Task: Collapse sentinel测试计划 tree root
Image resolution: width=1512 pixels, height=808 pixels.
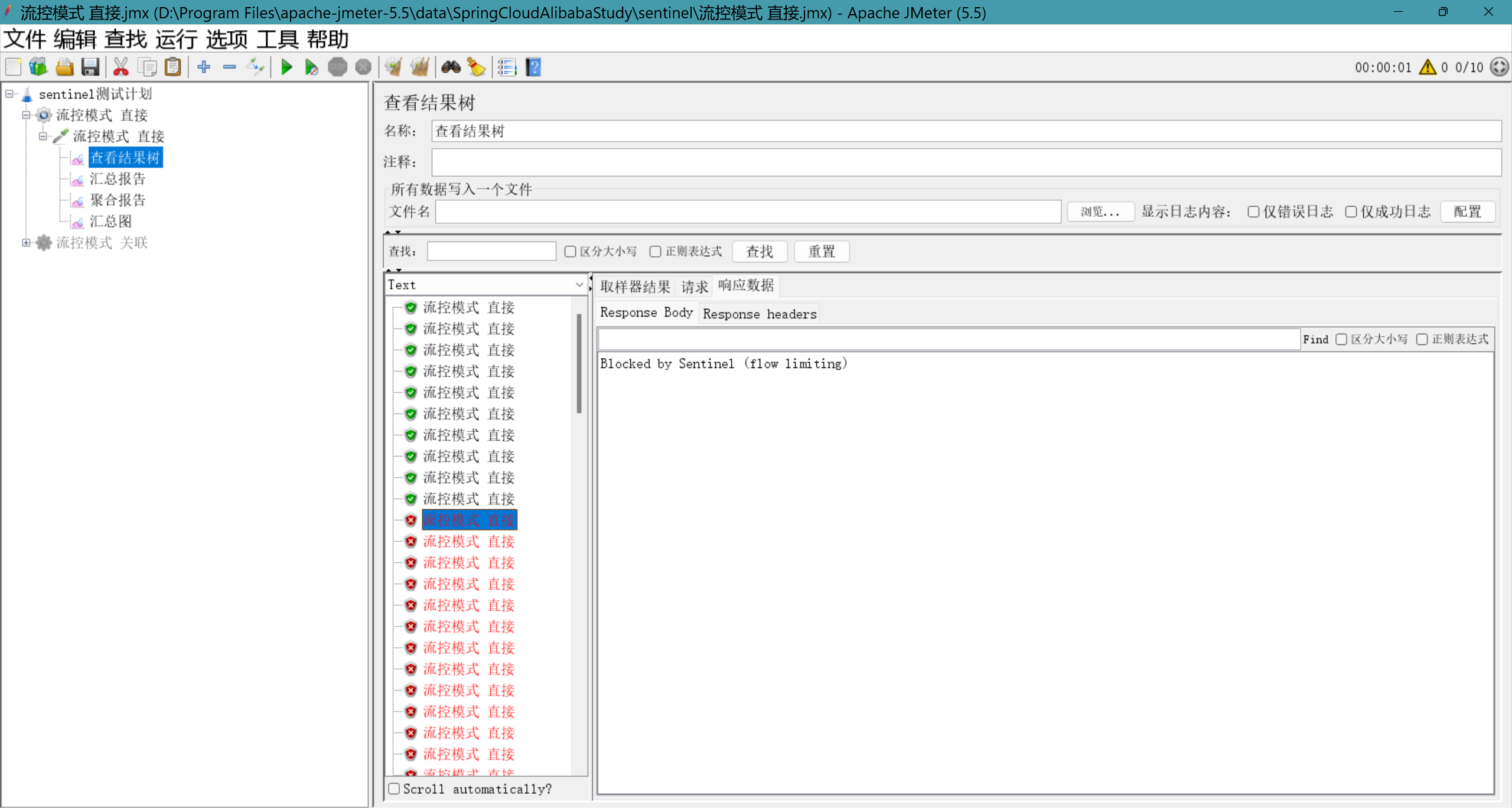Action: (9, 94)
